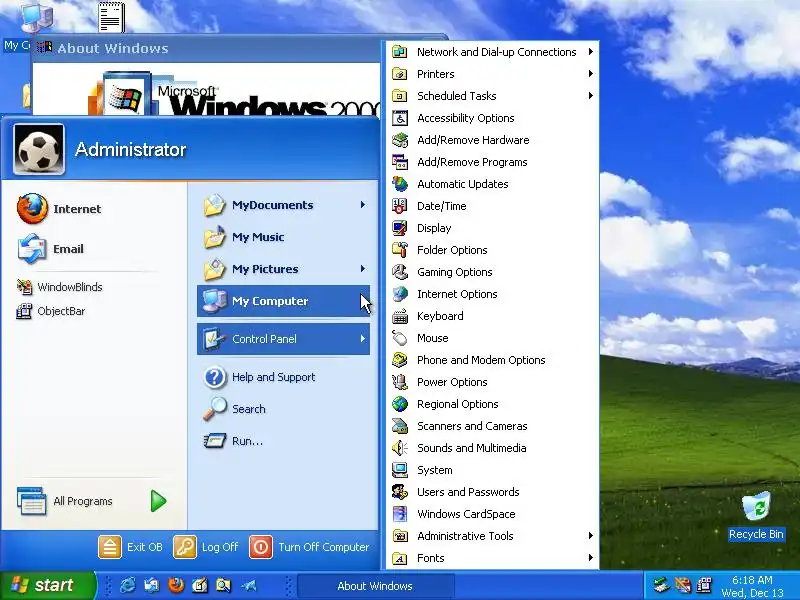Open Keyboard settings
The image size is (800, 600).
click(x=492, y=316)
